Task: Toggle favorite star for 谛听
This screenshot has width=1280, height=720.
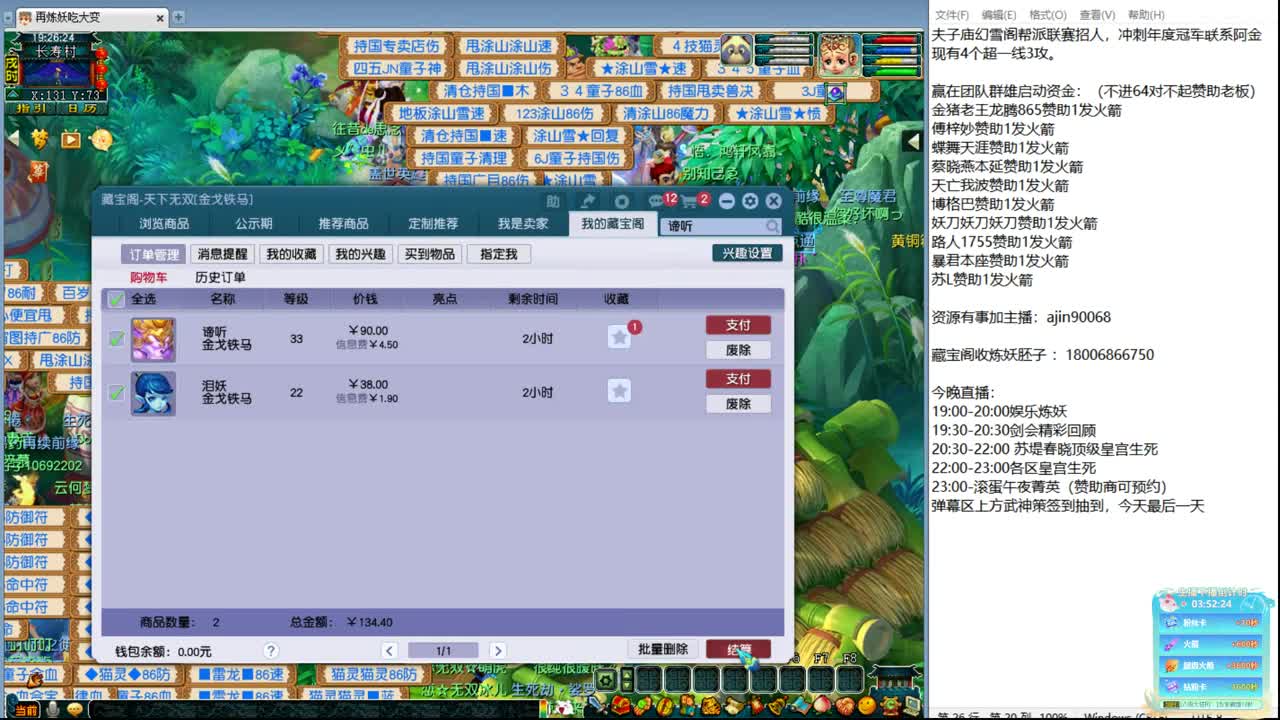Action: point(619,337)
